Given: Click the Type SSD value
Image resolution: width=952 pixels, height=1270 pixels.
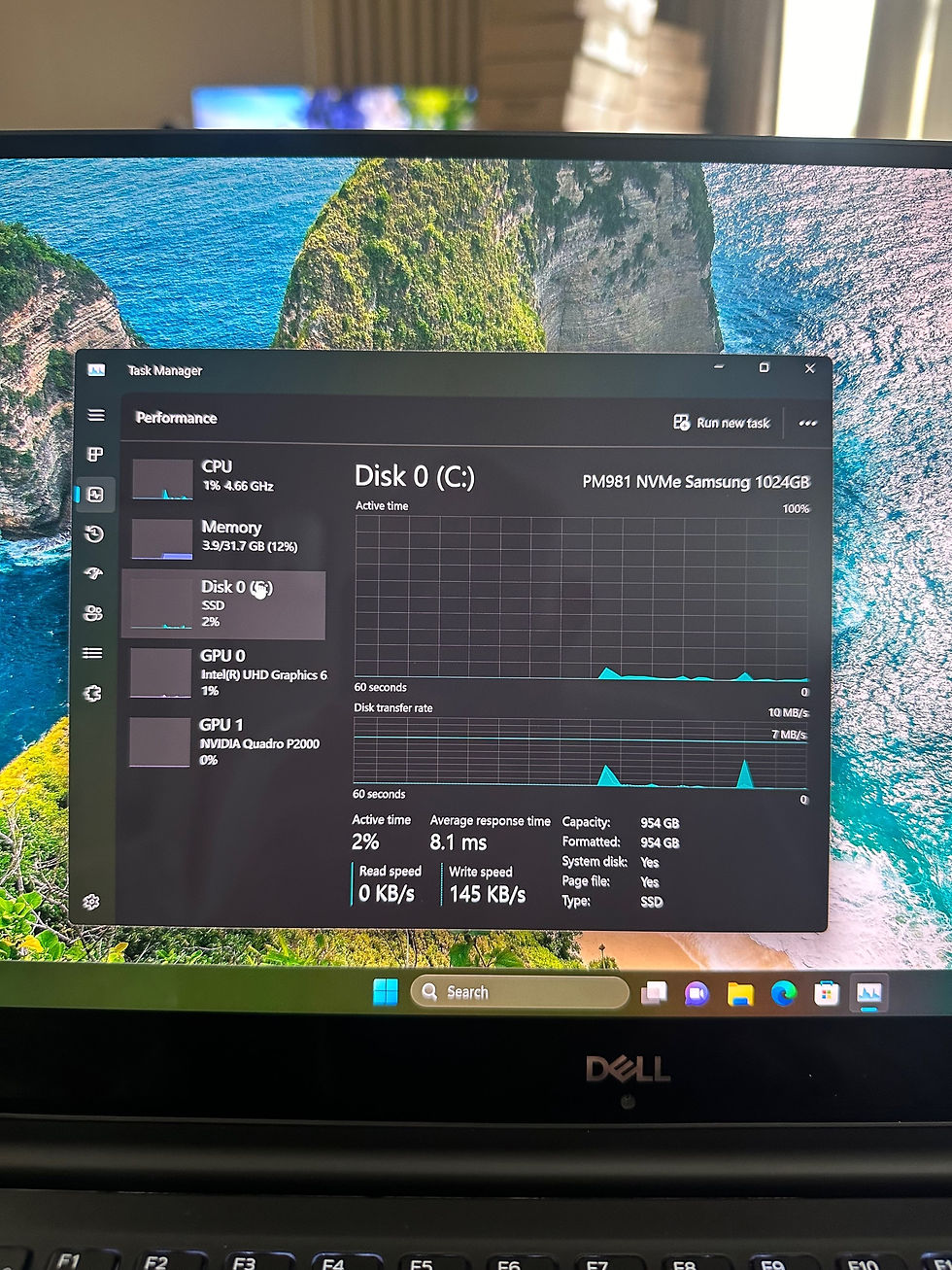Looking at the screenshot, I should pyautogui.click(x=652, y=902).
